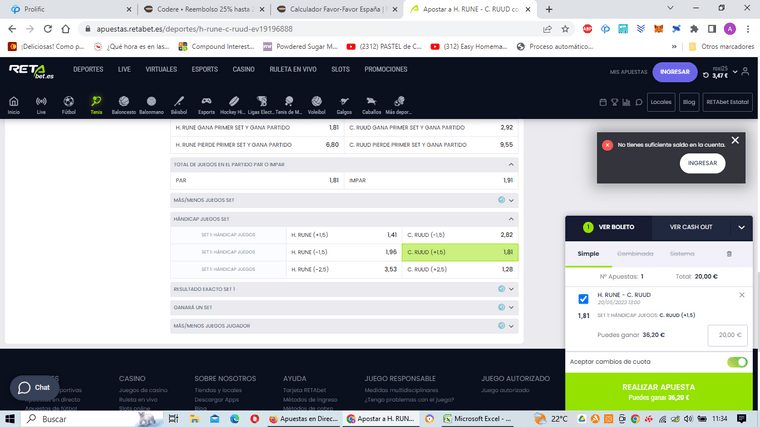Open Microsoft Excel from the taskbar
This screenshot has width=760, height=427.
pos(477,419)
